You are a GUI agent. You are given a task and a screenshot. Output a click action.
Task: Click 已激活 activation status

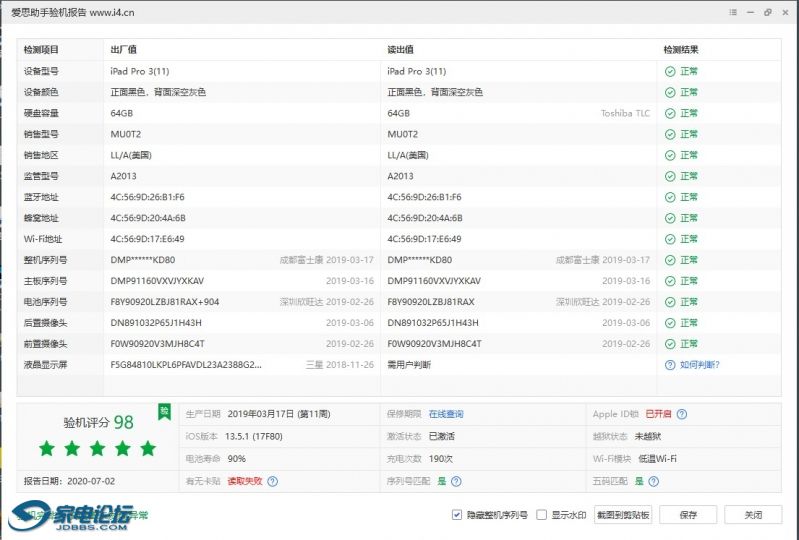tap(442, 437)
